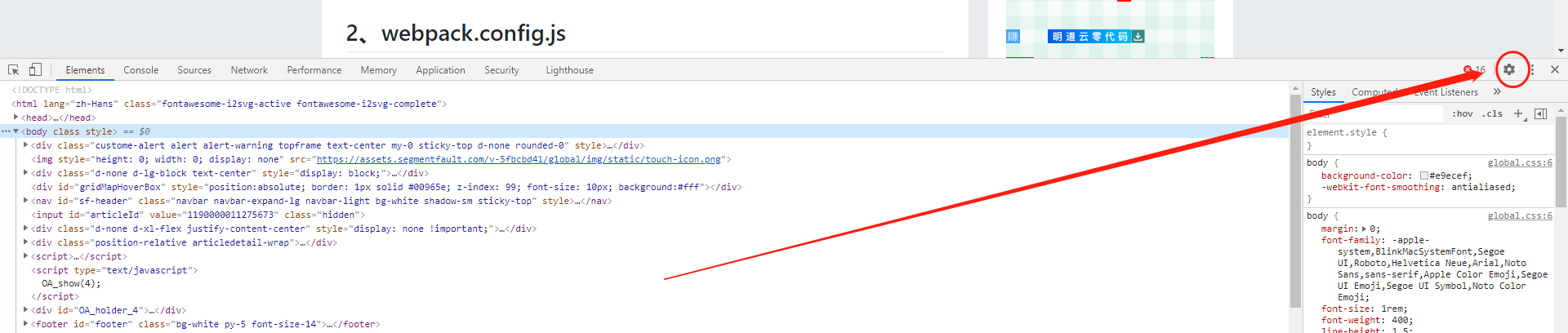This screenshot has height=333, width=1568.
Task: Open the Memory tab
Action: (x=379, y=70)
